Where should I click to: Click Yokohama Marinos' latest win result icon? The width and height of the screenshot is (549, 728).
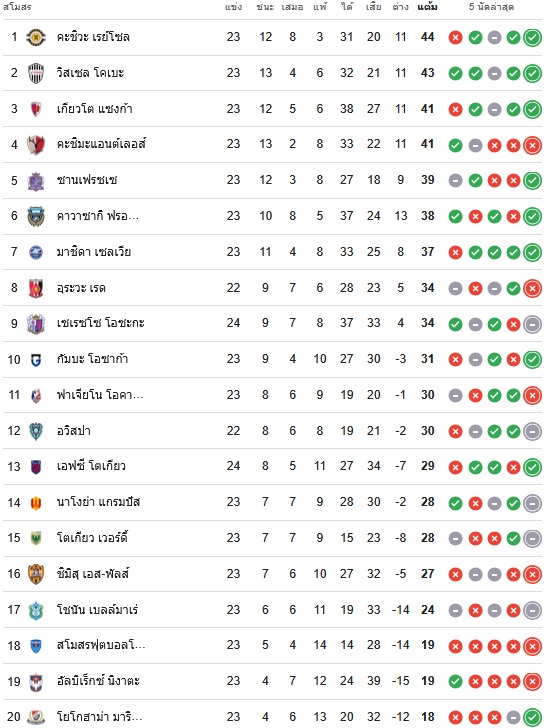[x=532, y=717]
